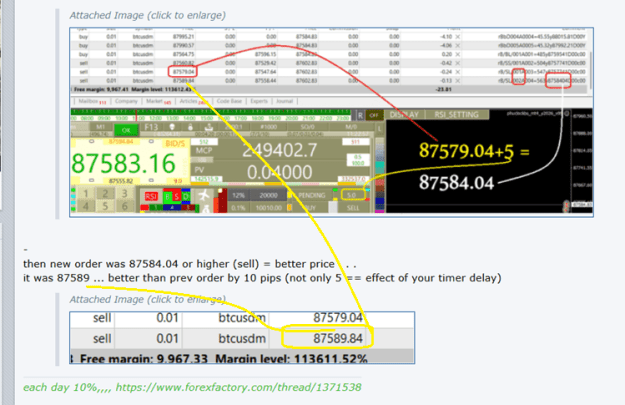Click the SQ/0 header cell

(308, 127)
